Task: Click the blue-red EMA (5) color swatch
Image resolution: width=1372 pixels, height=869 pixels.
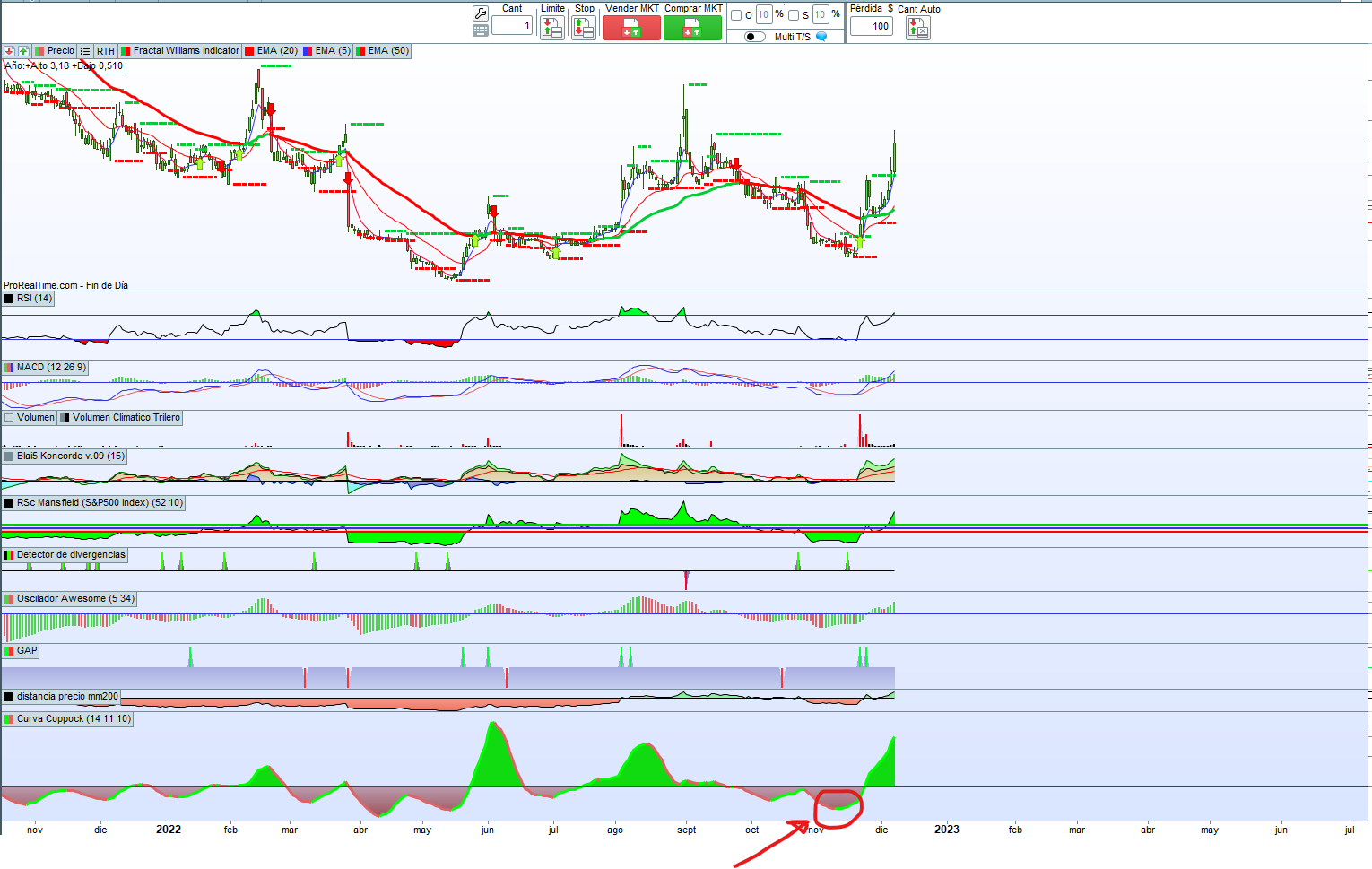Action: (308, 51)
